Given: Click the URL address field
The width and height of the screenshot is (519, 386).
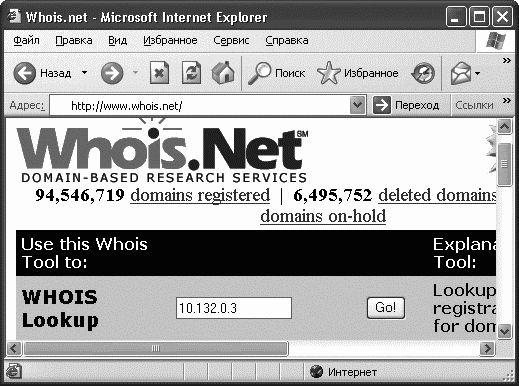Looking at the screenshot, I should (200, 105).
